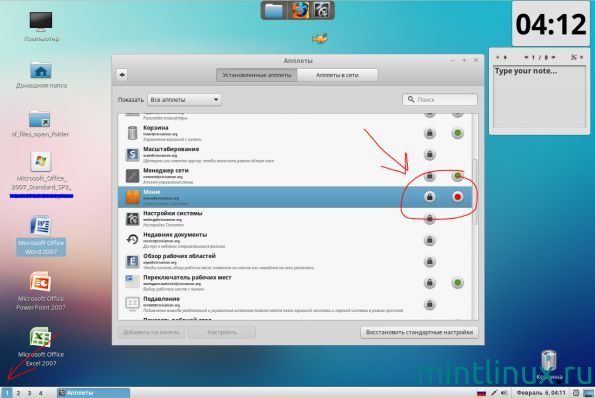Select the Масштабирование applet S icon
This screenshot has width=595, height=398.
132,154
